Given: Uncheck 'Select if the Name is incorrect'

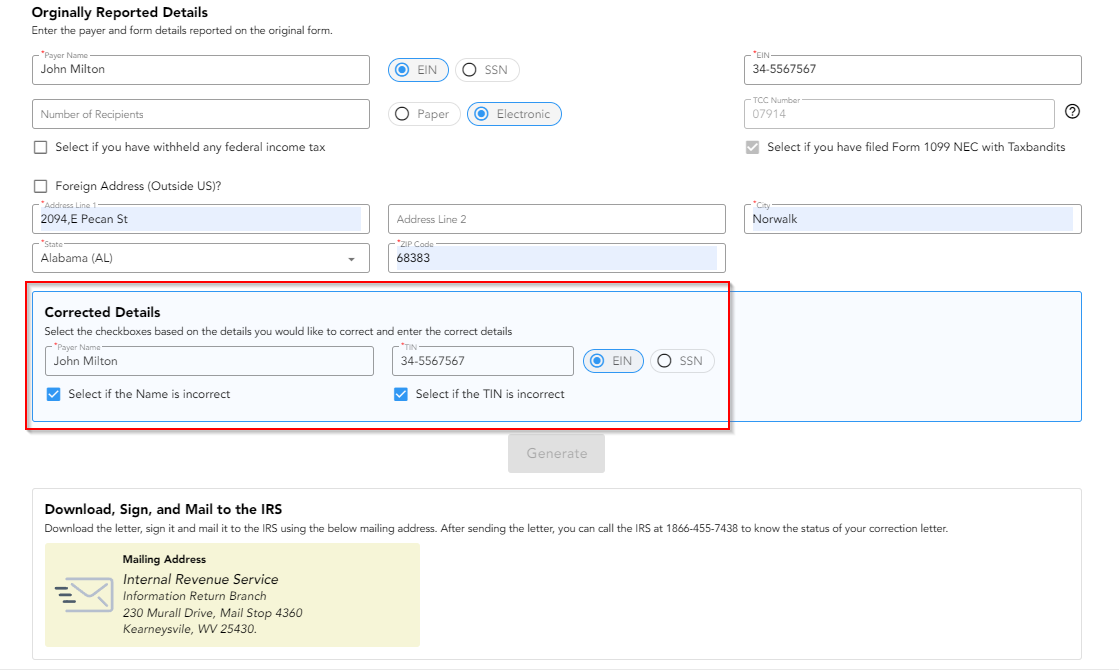Looking at the screenshot, I should tap(53, 394).
